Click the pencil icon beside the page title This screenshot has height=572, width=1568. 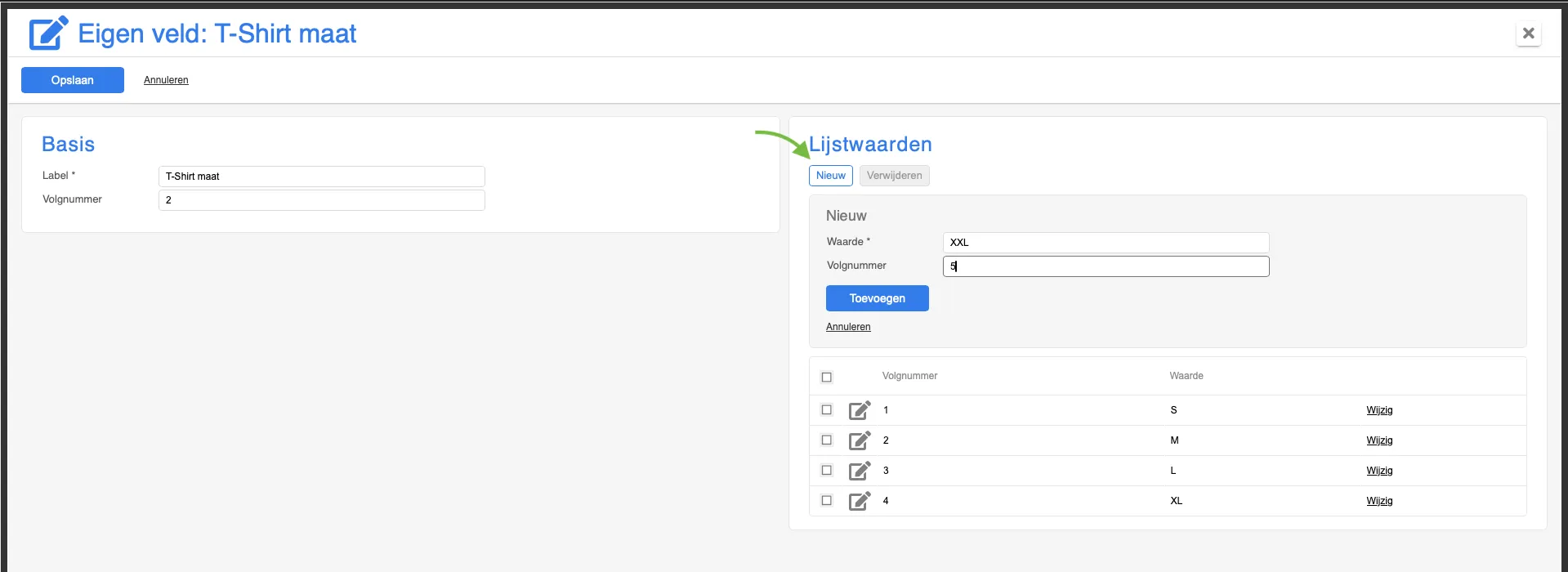[48, 34]
